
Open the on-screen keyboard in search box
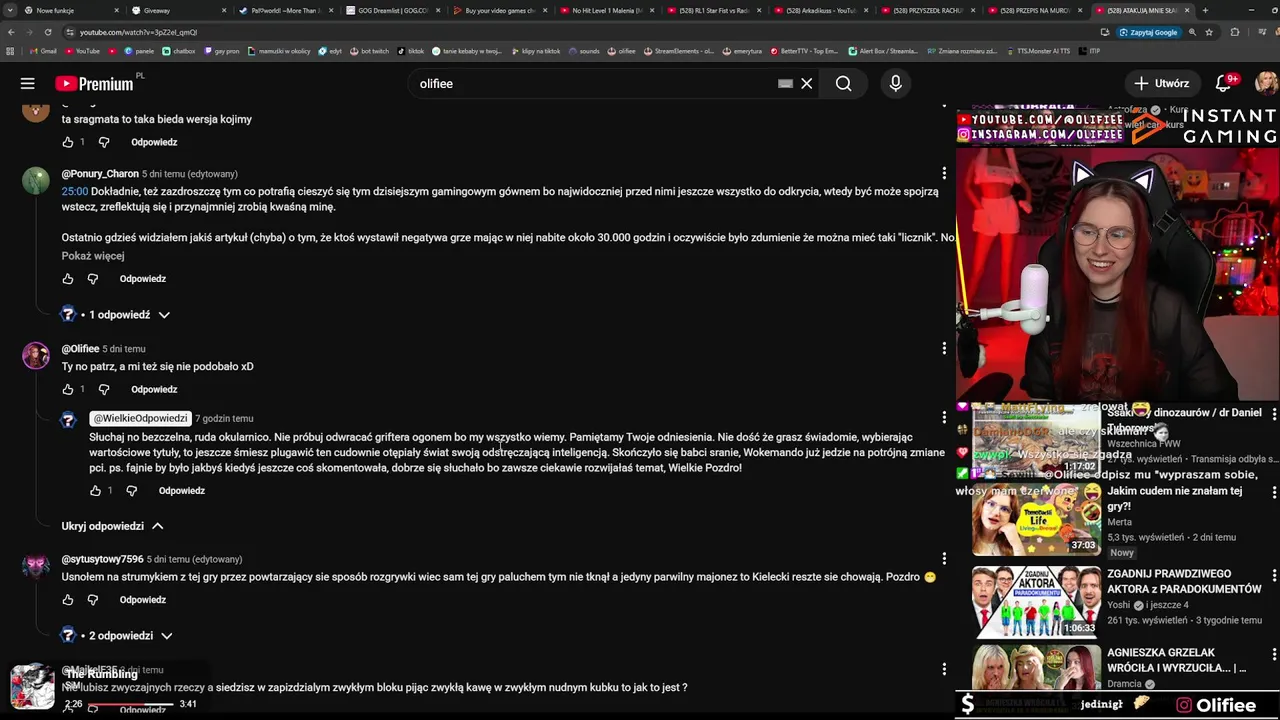coord(785,84)
